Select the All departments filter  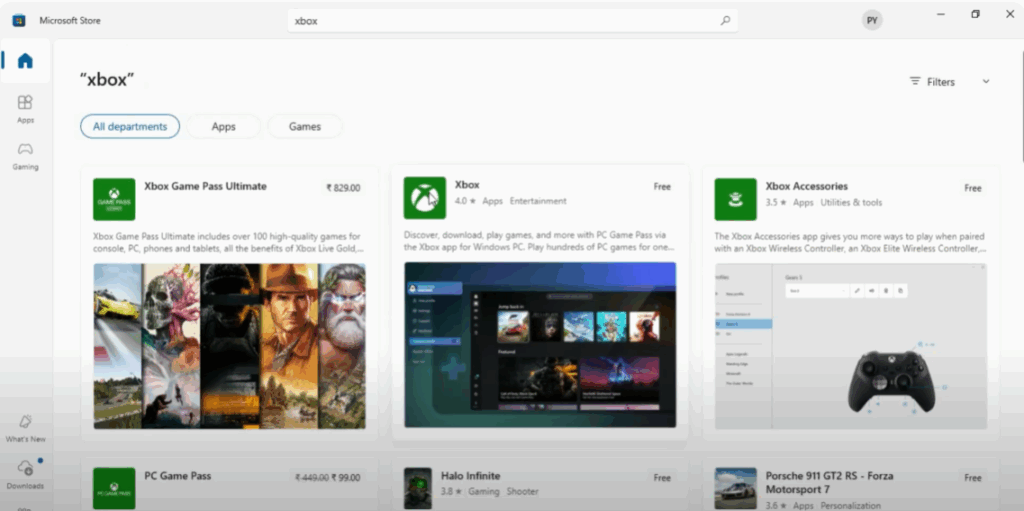[130, 127]
